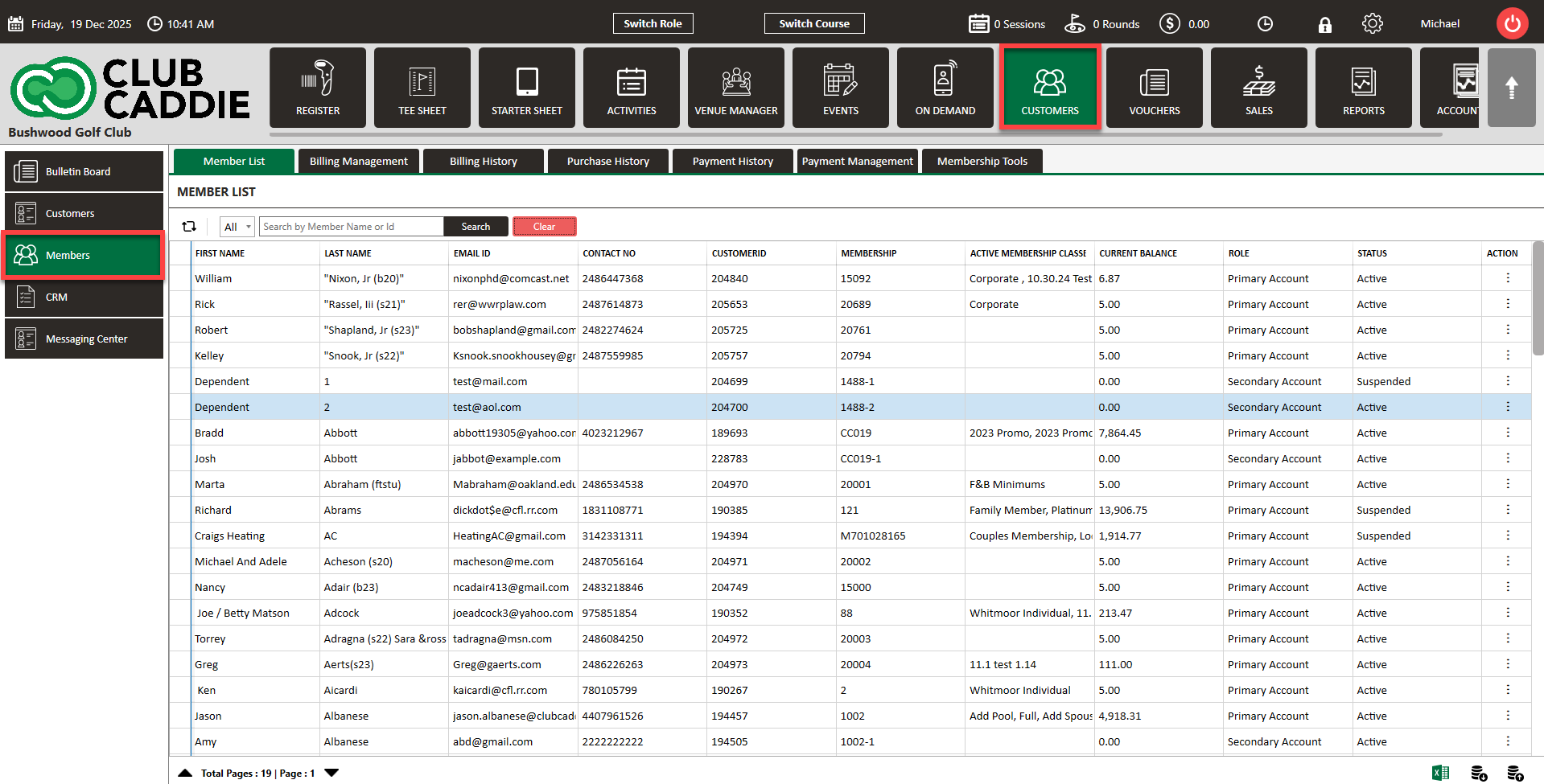Click the refresh member list icon

click(x=189, y=227)
